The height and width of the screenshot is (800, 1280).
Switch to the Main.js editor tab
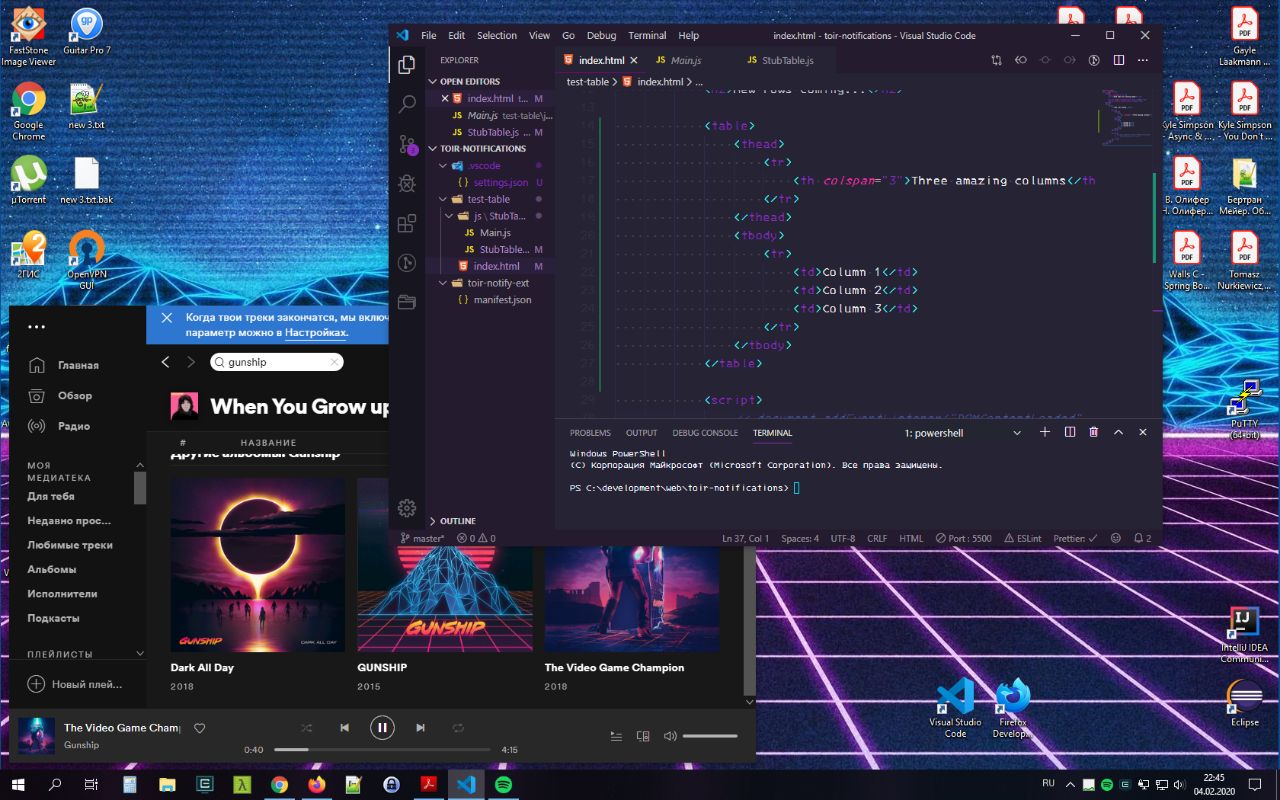pos(685,60)
